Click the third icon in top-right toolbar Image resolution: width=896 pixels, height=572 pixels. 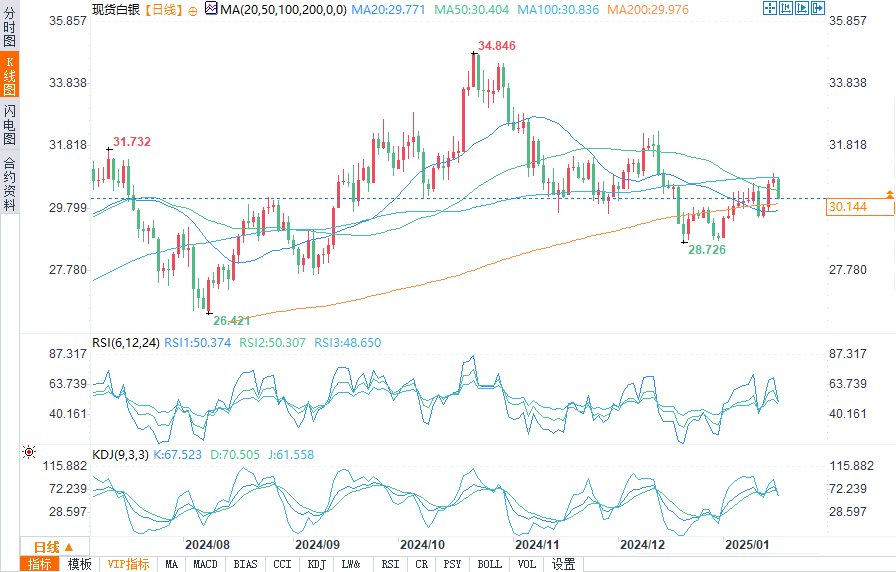(x=801, y=9)
